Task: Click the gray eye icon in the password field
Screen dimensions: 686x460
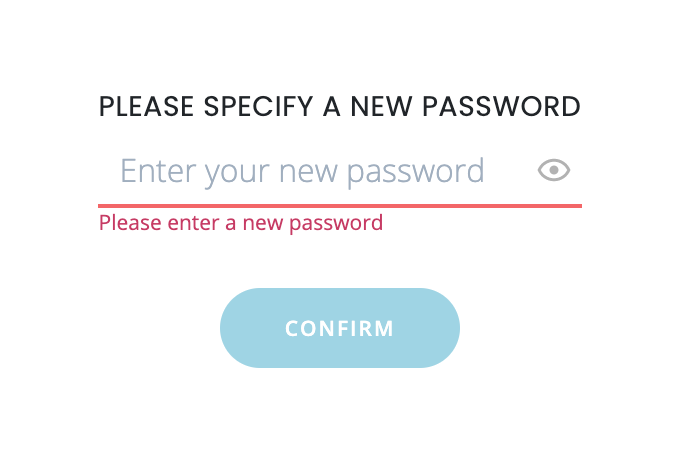Action: pos(554,171)
